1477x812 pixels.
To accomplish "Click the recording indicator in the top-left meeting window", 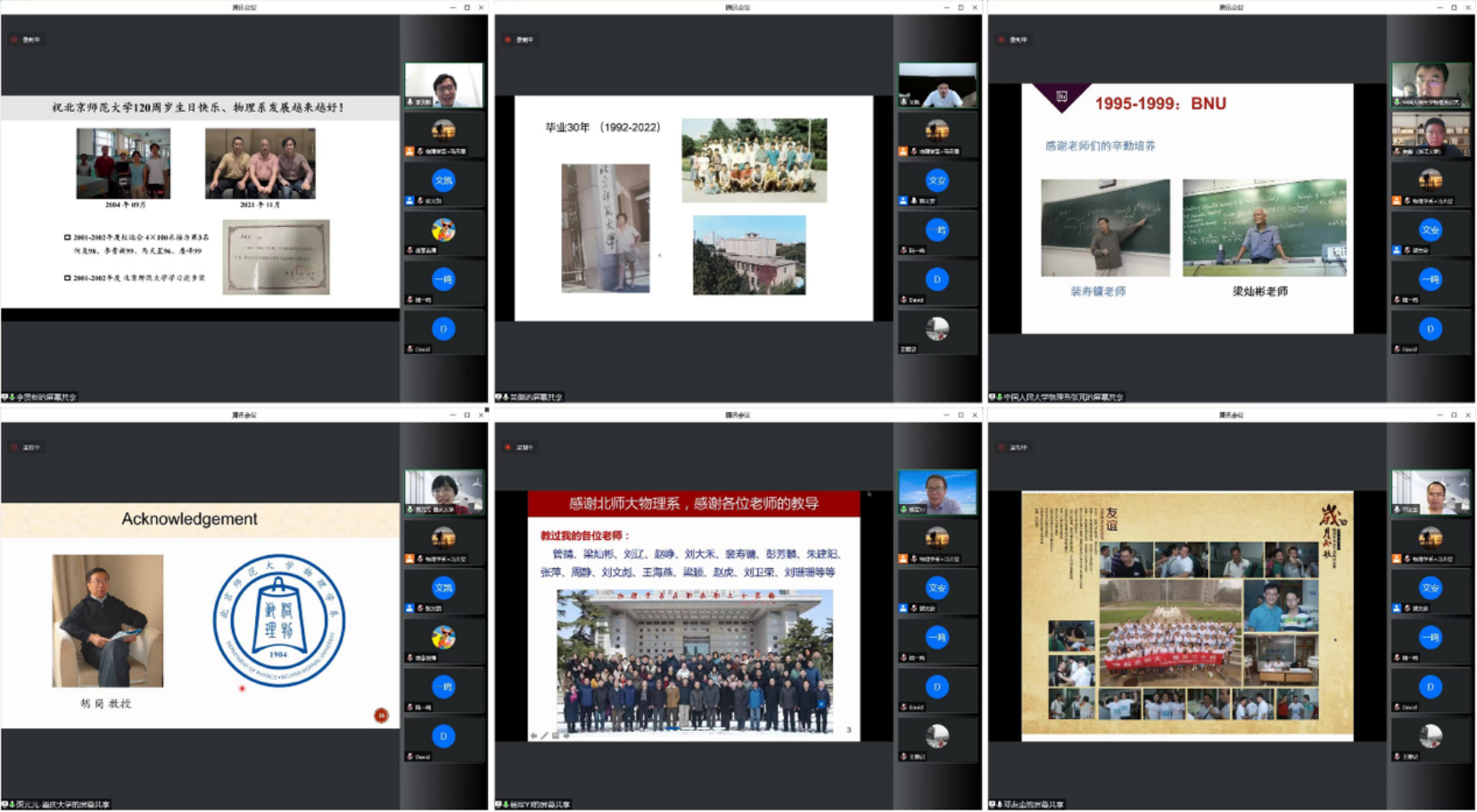I will coord(15,40).
